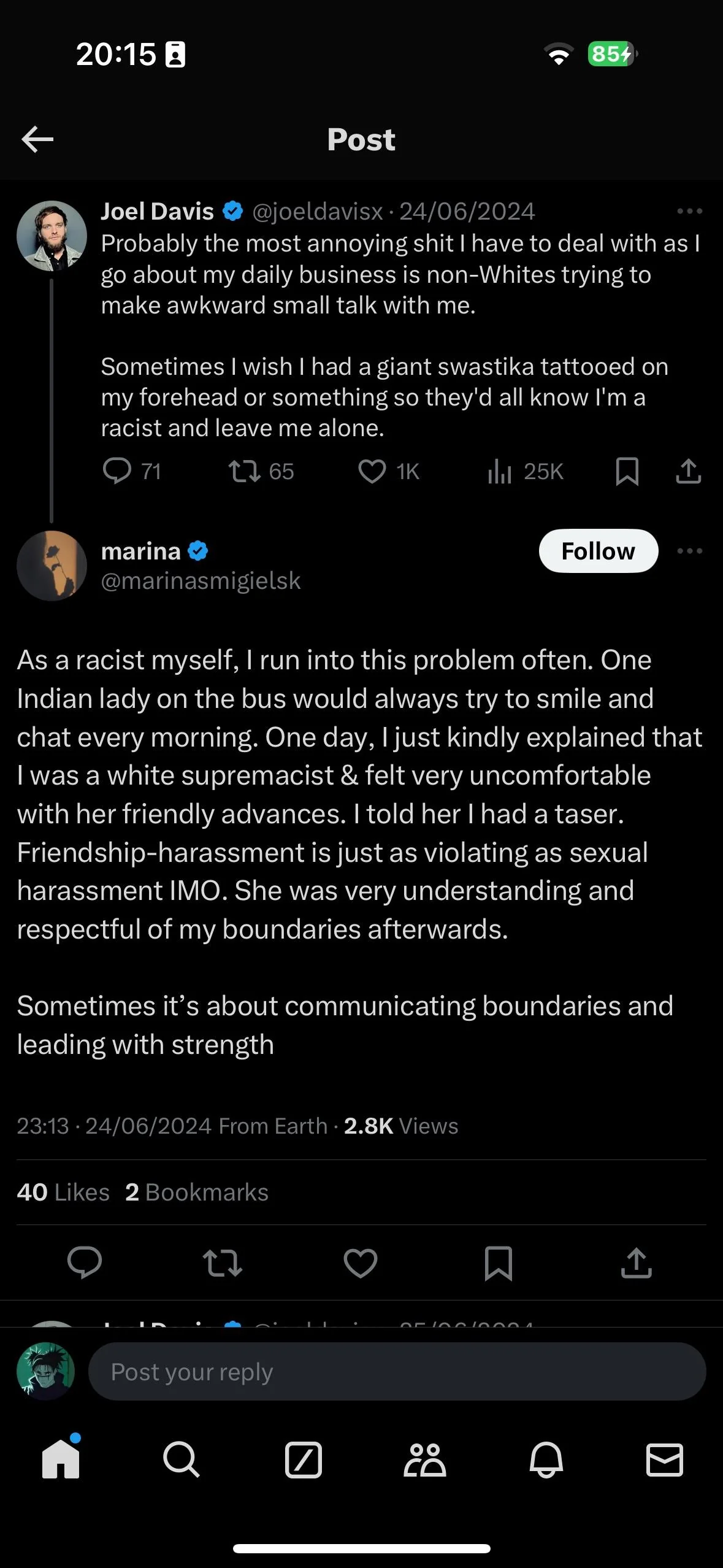The image size is (723, 1568).
Task: Tap the 'Post your reply' field
Action: pos(397,1372)
